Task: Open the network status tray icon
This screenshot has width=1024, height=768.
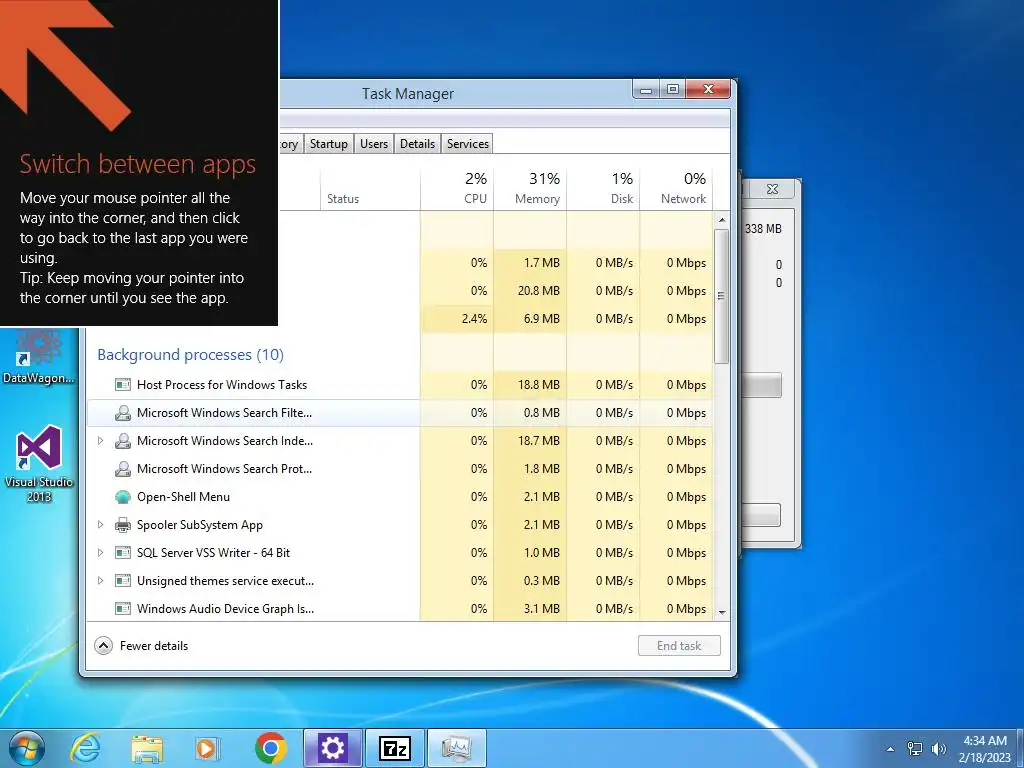Action: point(915,749)
